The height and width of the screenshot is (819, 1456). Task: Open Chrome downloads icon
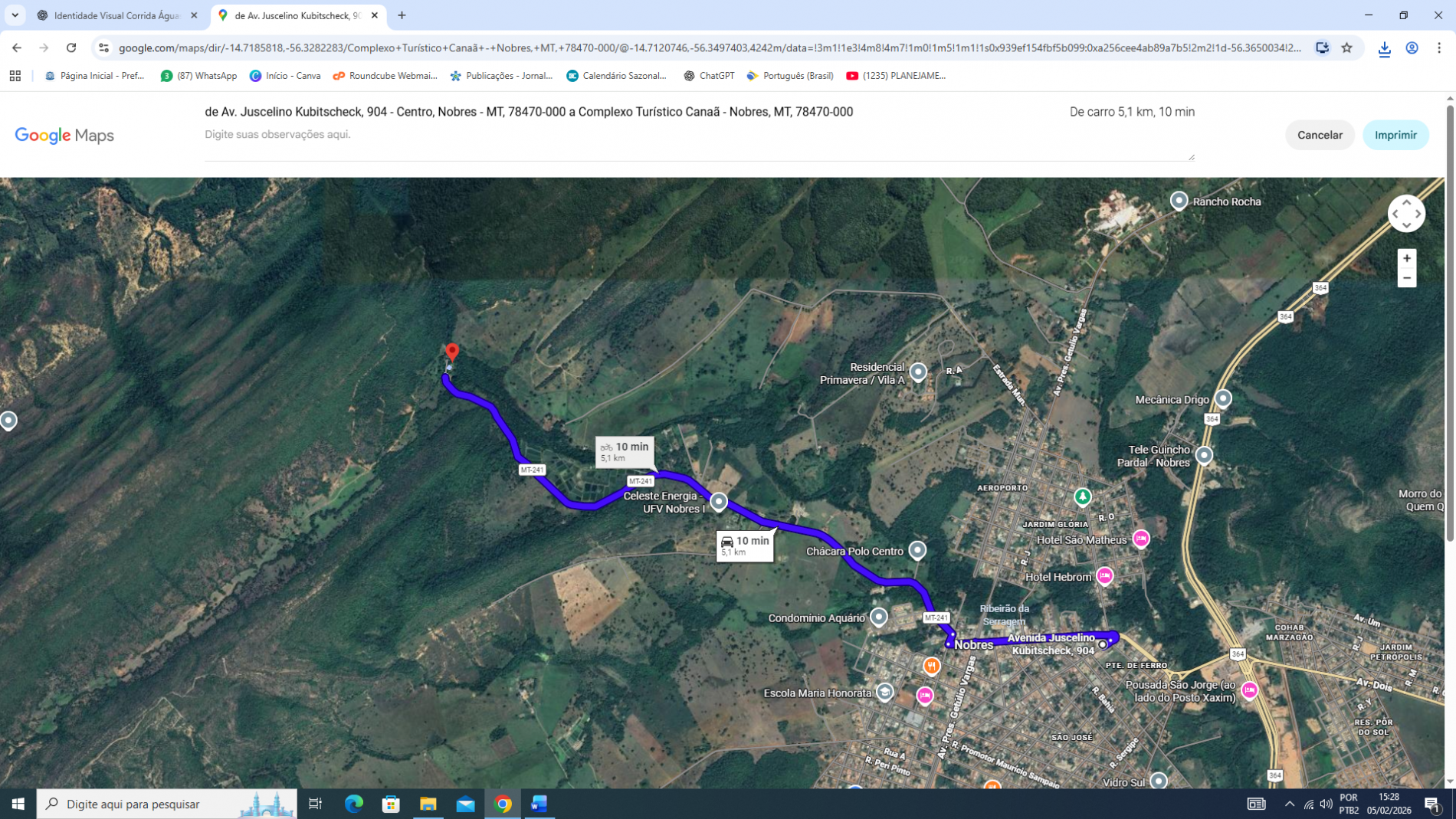point(1384,48)
